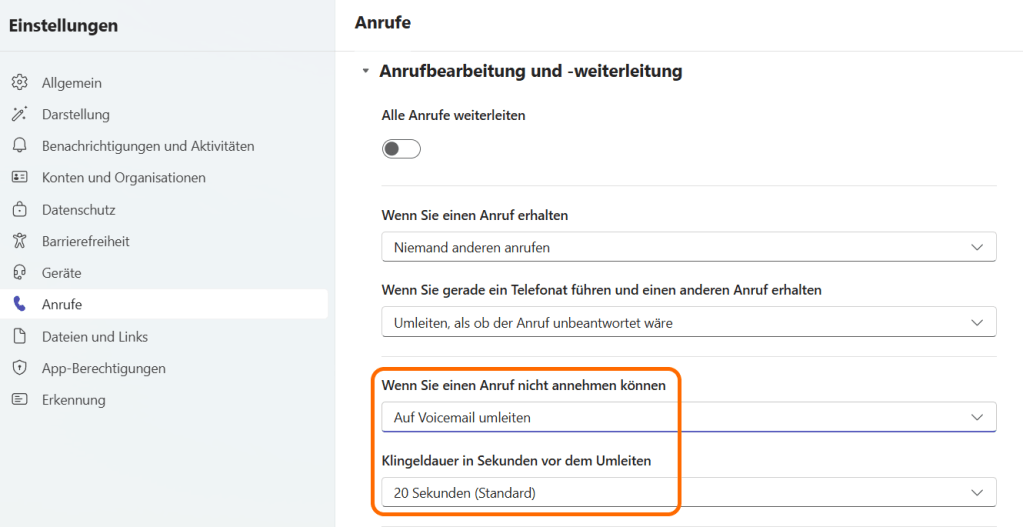Screen dimensions: 1023x527
Task: Click the shield icon for App-Berechtigungen
Action: click(19, 368)
